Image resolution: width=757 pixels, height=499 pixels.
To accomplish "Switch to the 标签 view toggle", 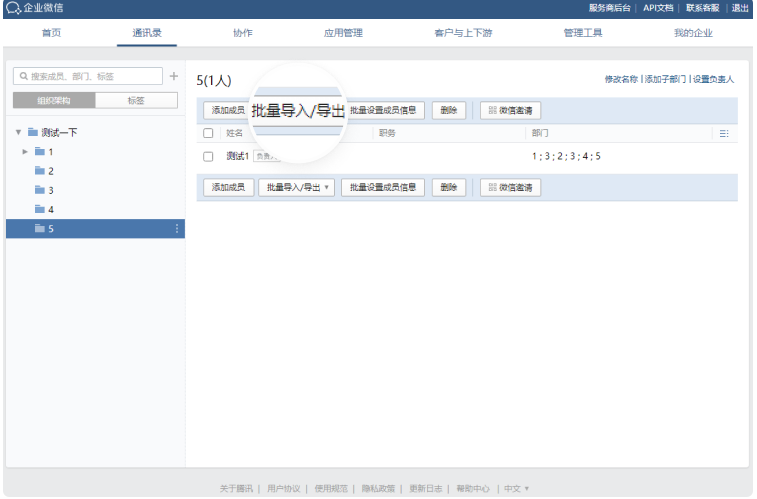I will tap(136, 100).
